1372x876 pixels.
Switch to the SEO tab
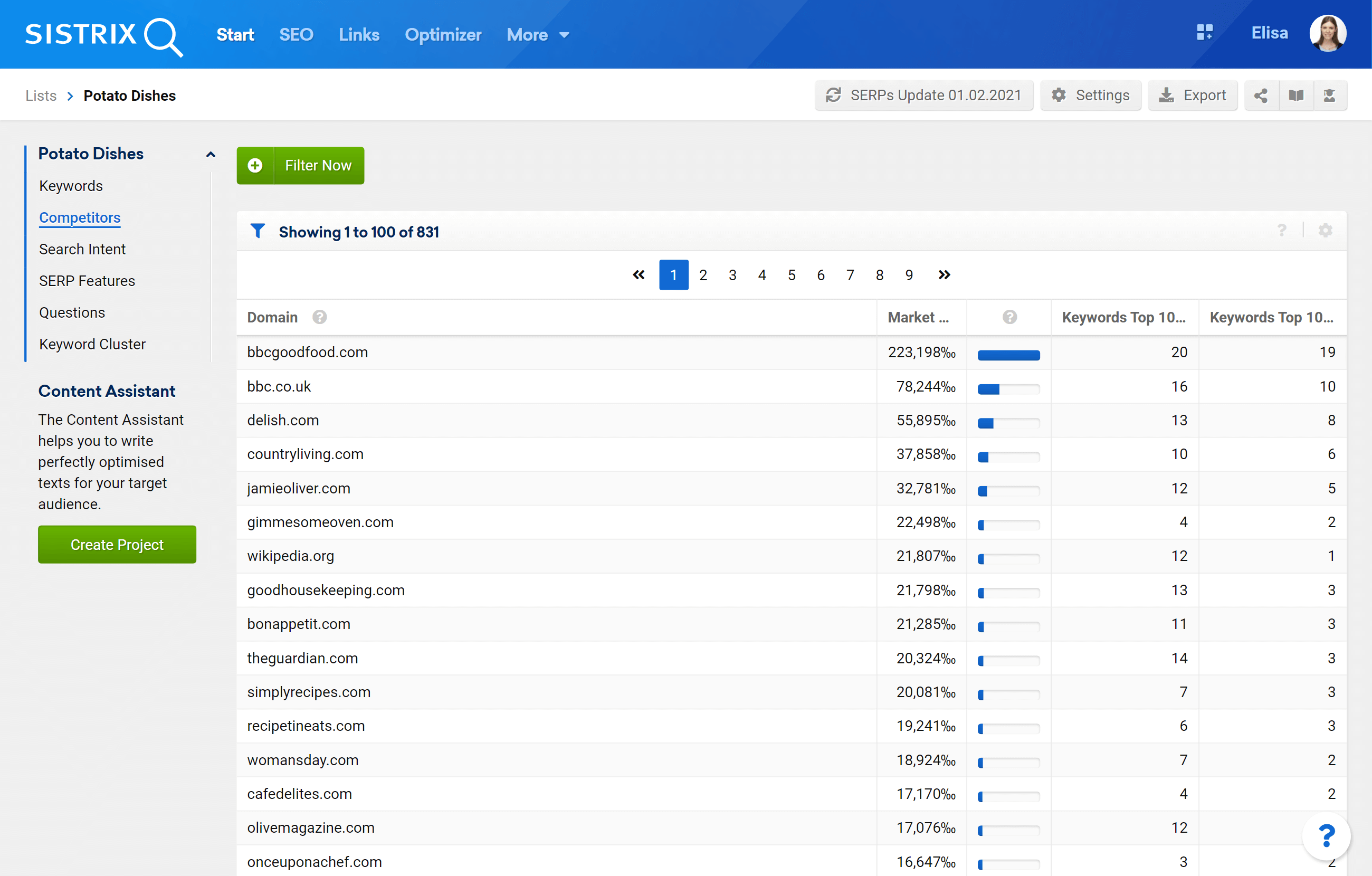click(x=296, y=35)
